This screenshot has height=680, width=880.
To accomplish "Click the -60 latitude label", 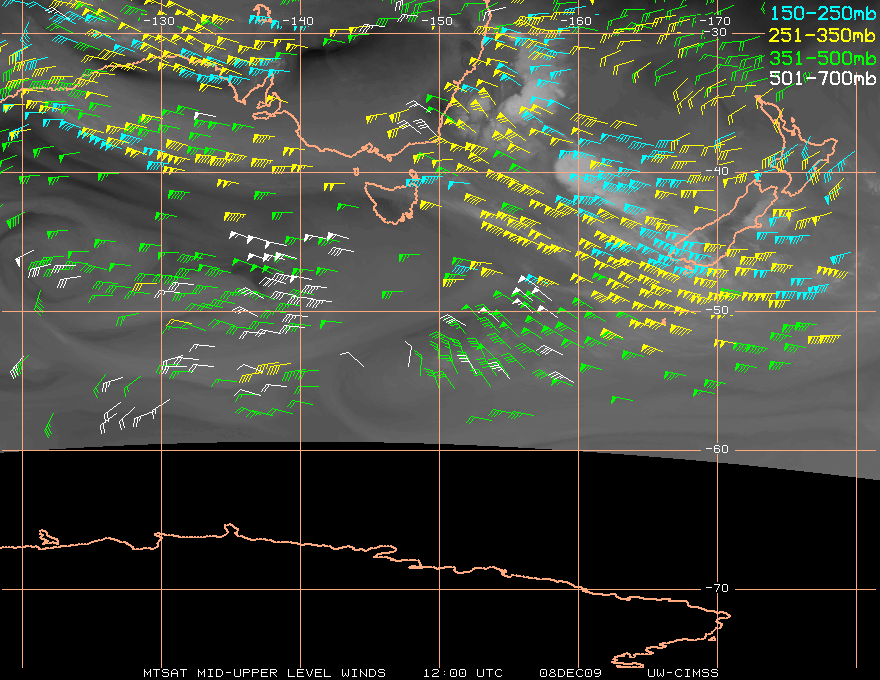I will click(x=717, y=448).
